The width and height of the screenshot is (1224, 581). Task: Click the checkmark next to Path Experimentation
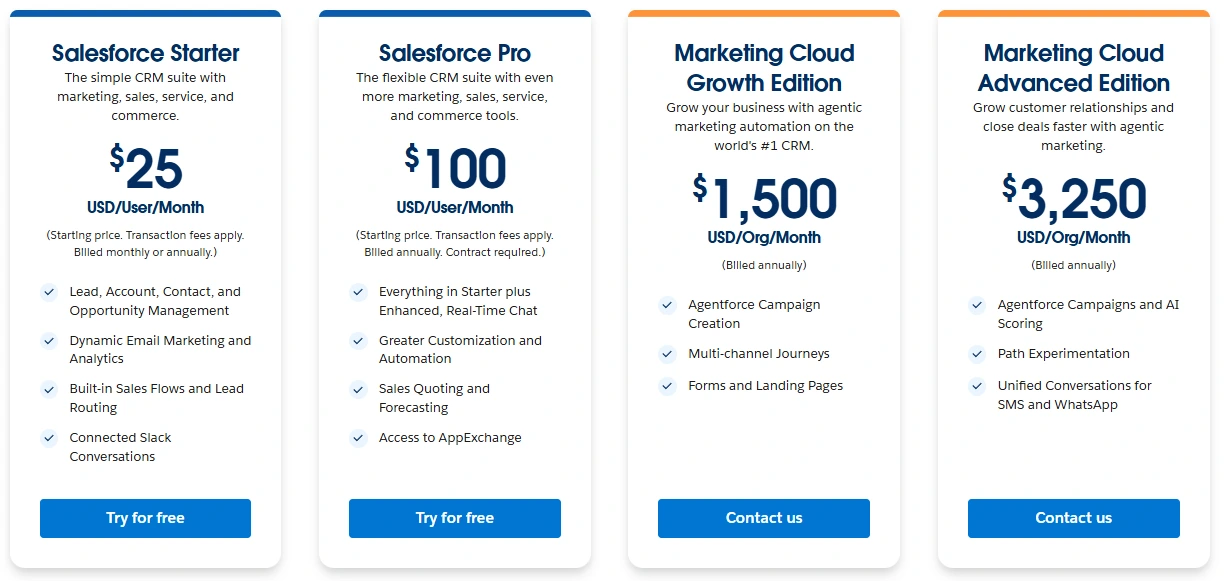[x=977, y=354]
